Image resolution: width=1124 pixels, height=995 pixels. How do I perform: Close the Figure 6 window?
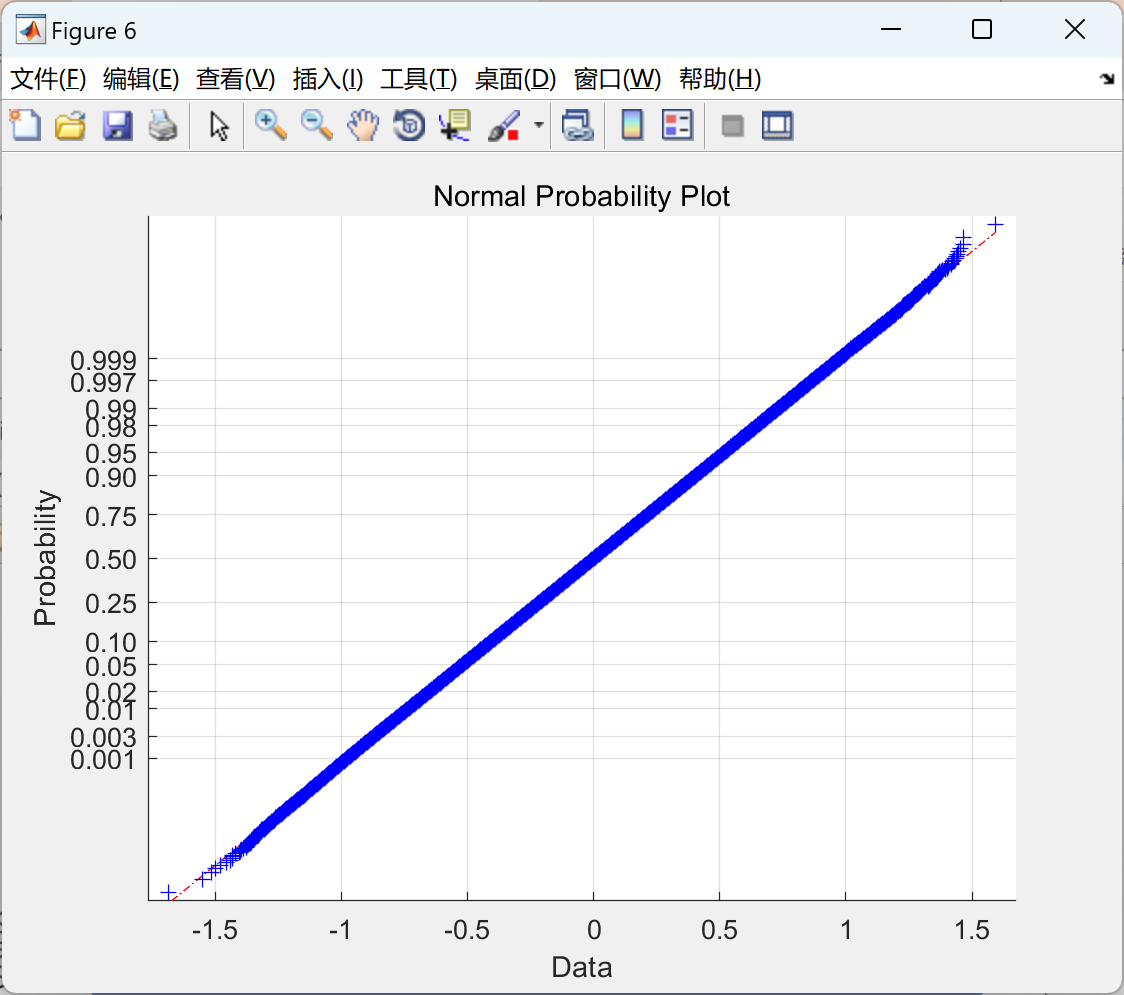point(1075,29)
